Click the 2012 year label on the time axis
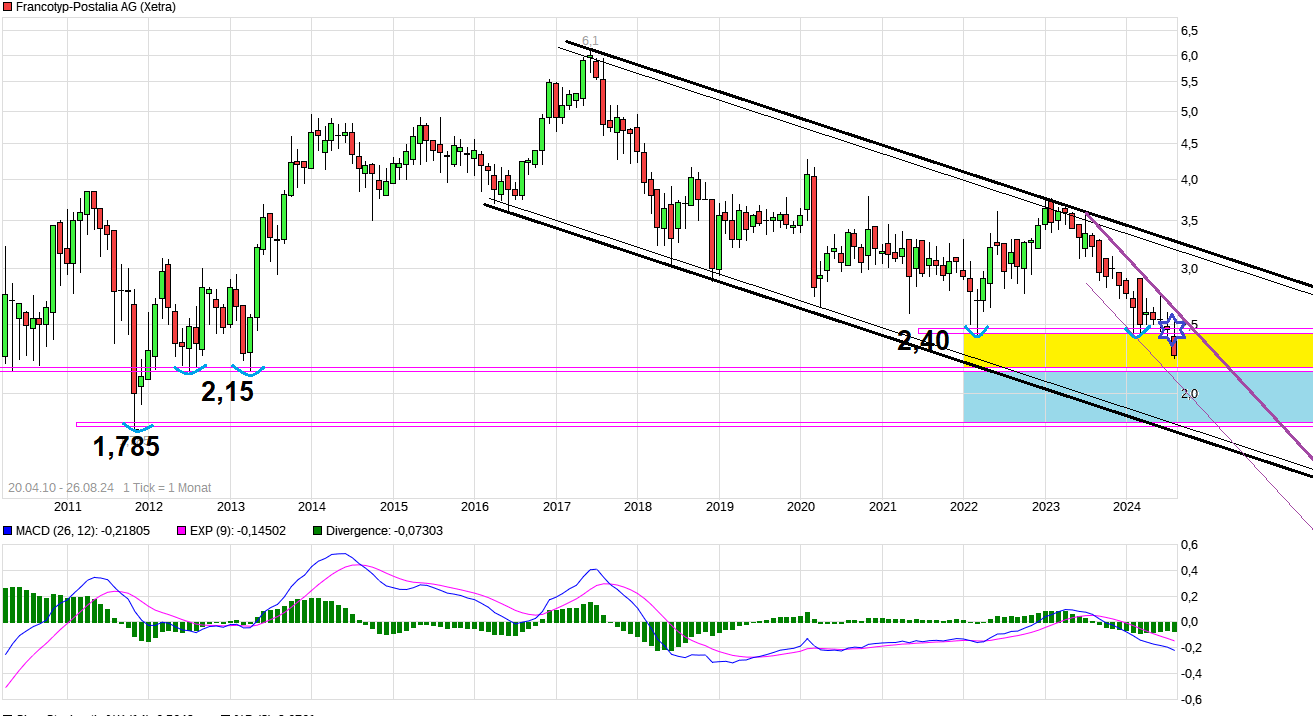Image resolution: width=1313 pixels, height=719 pixels. 148,507
